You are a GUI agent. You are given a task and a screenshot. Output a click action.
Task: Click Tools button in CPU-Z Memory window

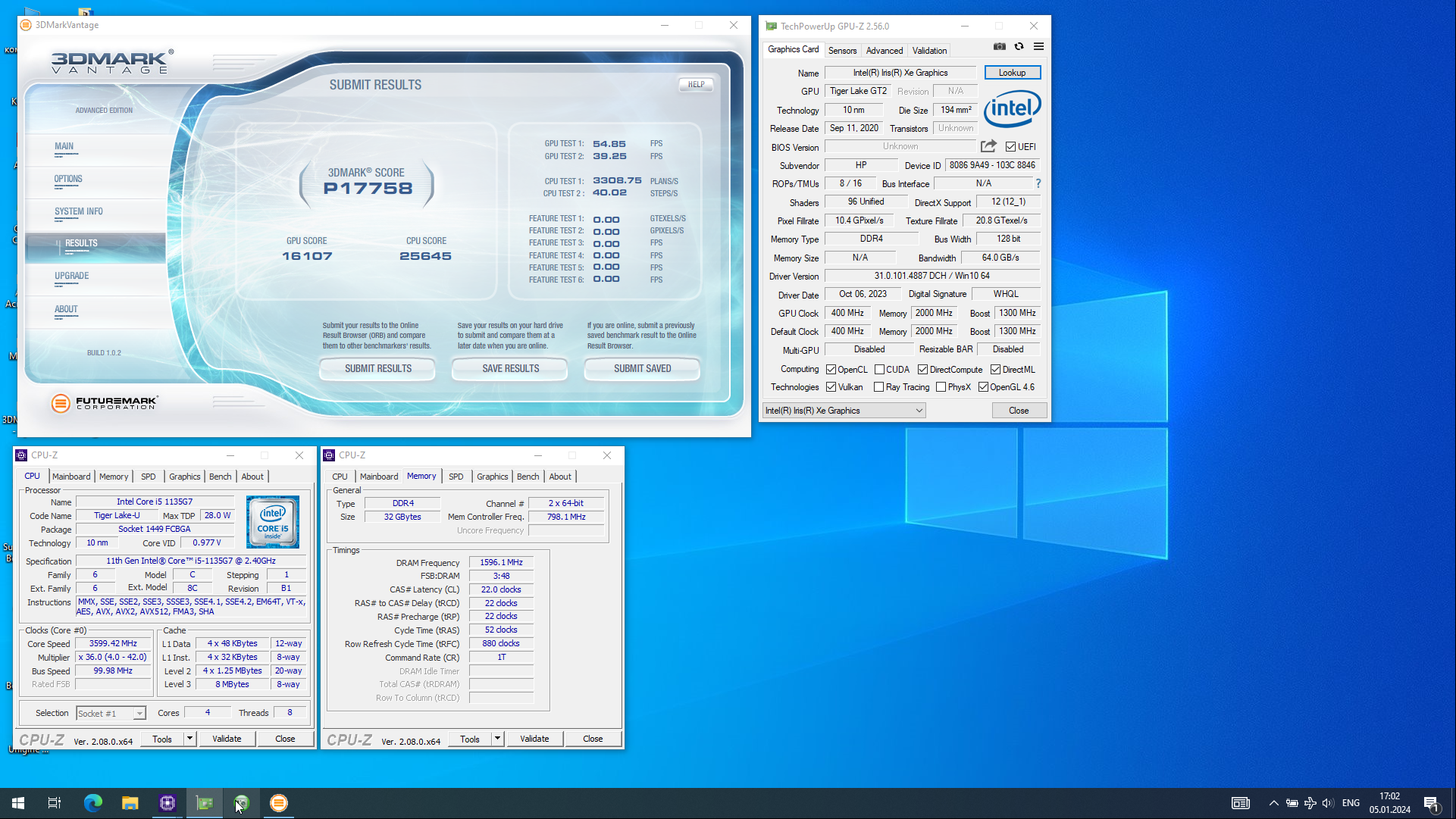[x=470, y=739]
